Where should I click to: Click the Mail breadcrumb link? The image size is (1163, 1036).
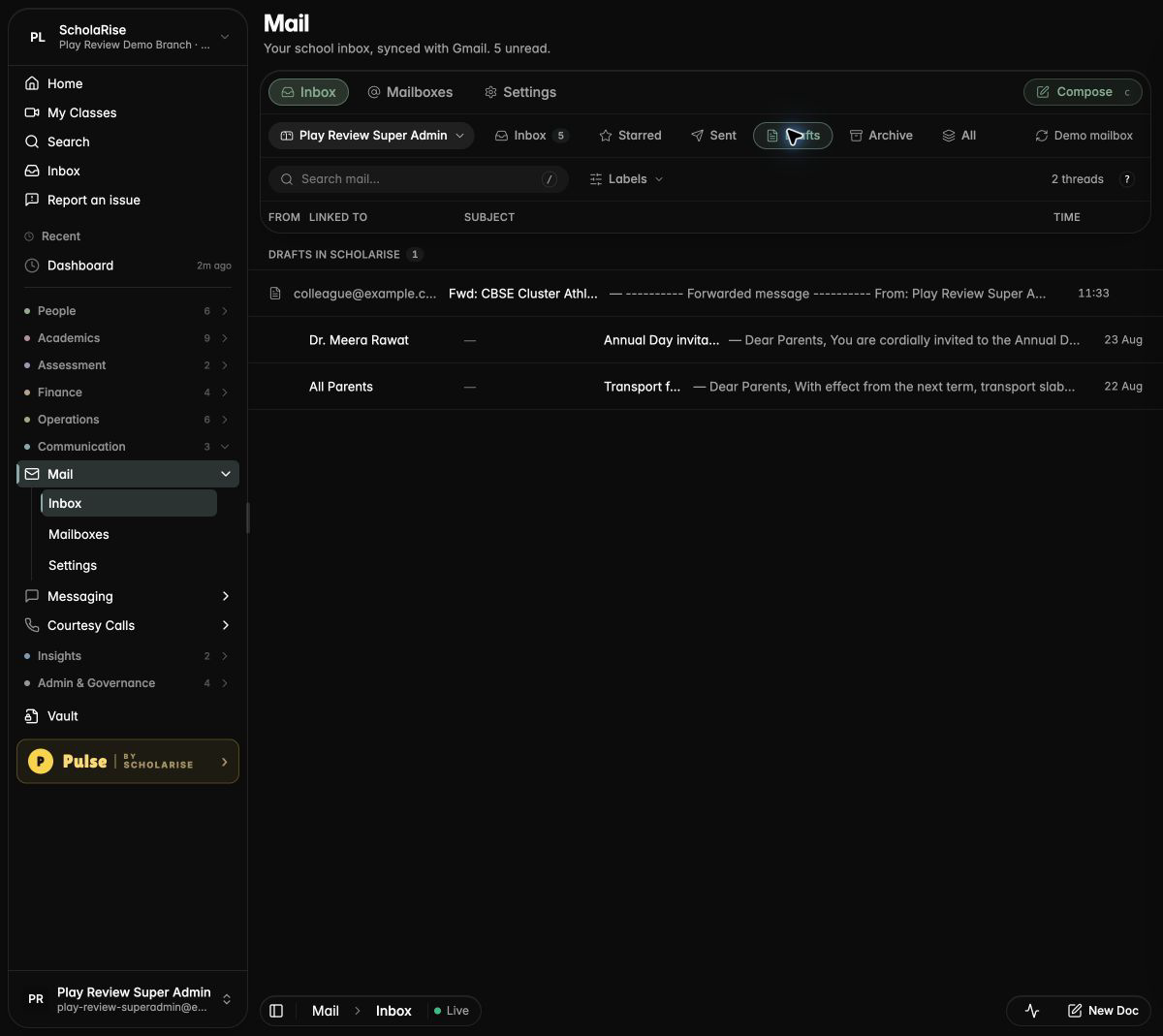(x=326, y=1011)
